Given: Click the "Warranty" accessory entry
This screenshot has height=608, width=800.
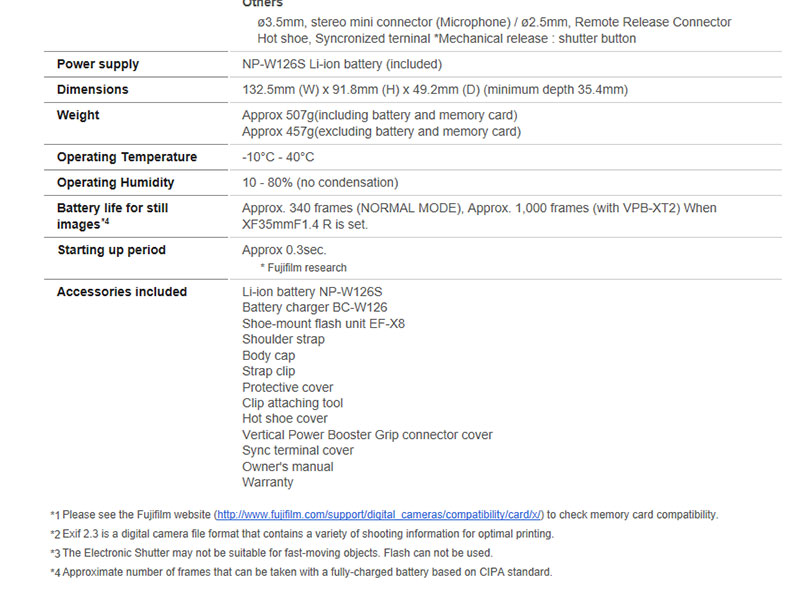Looking at the screenshot, I should tap(268, 483).
